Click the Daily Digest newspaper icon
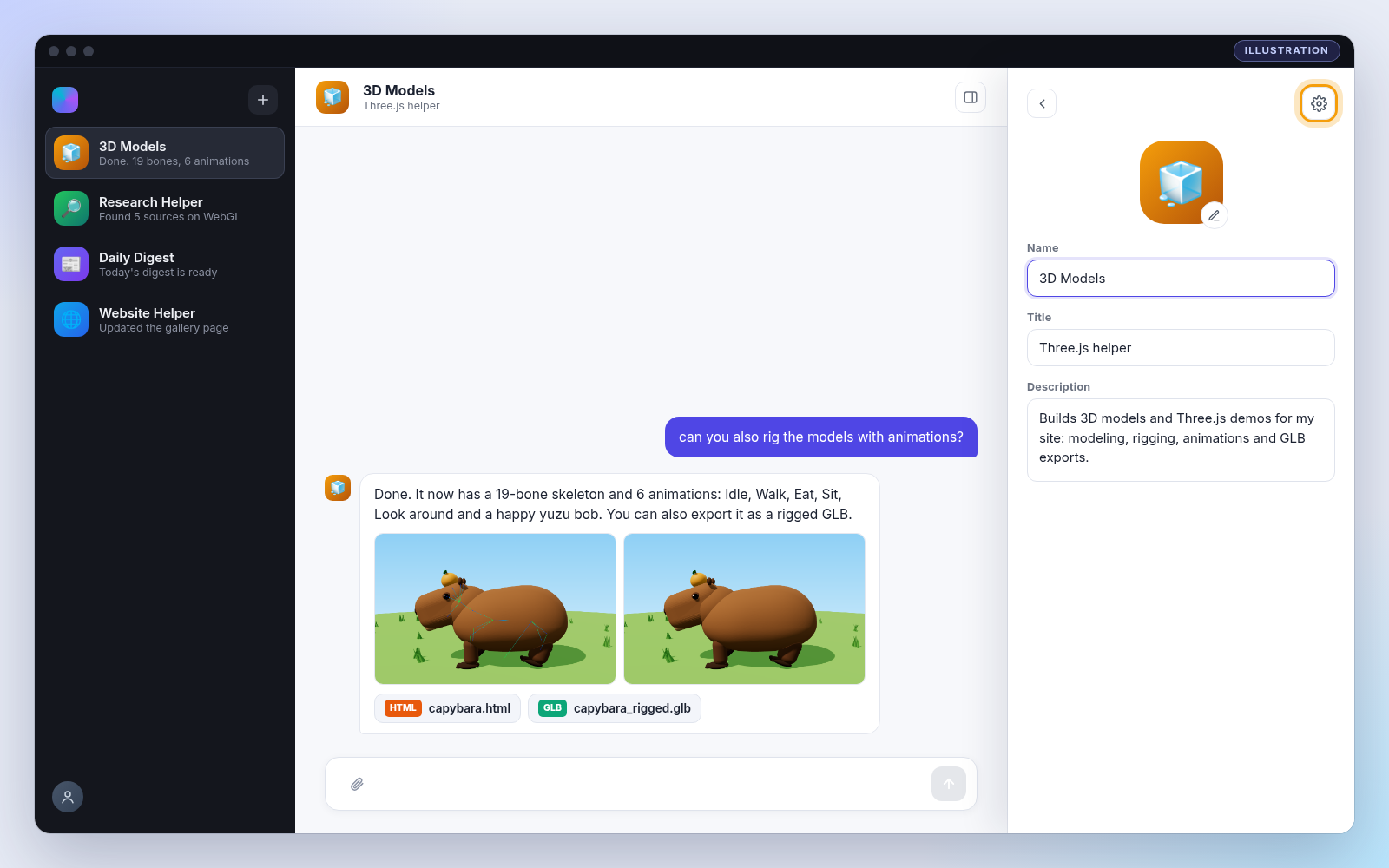This screenshot has height=868, width=1389. tap(71, 264)
